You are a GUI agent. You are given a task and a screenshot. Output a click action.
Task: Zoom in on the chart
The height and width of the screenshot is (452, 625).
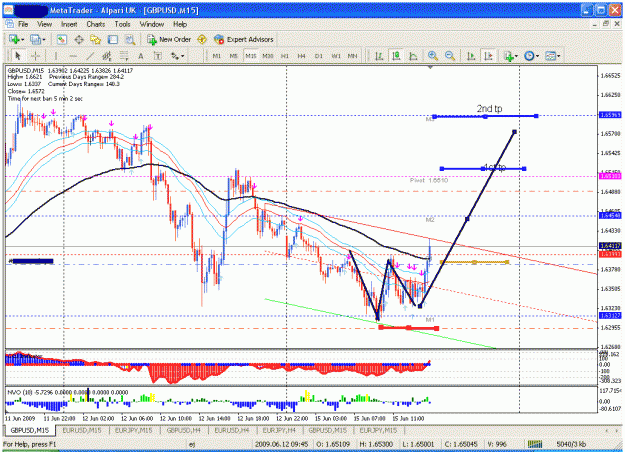pos(432,56)
